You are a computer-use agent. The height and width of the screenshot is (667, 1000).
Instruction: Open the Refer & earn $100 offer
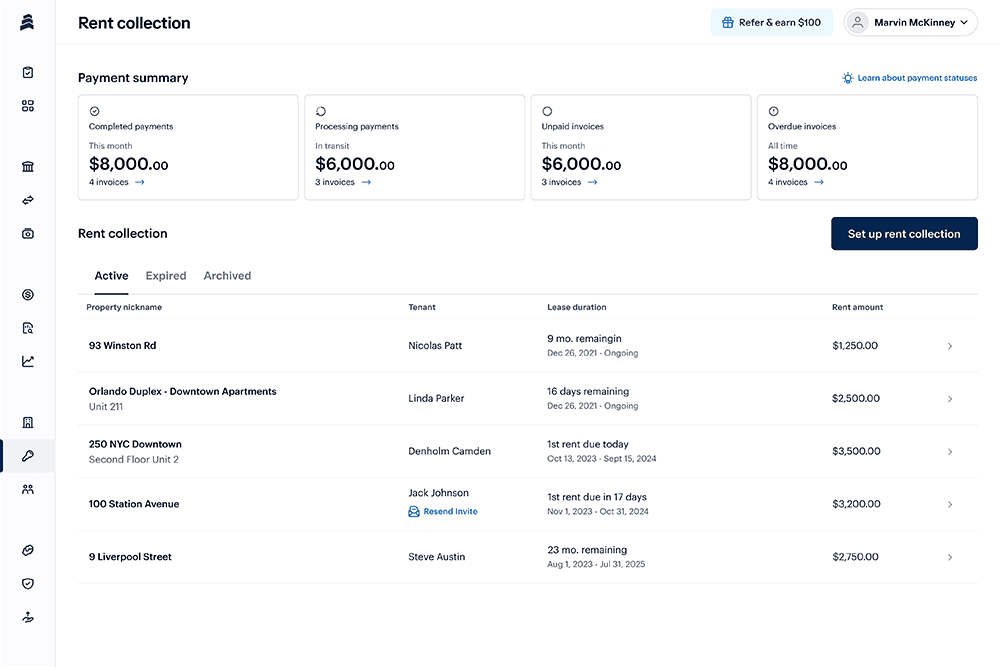point(772,22)
